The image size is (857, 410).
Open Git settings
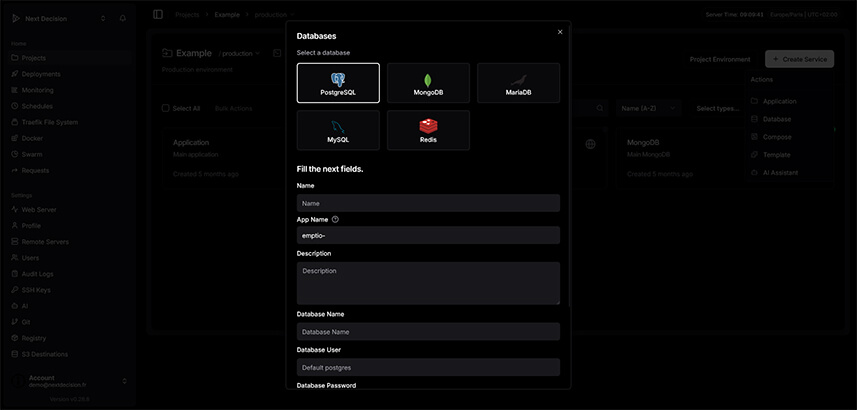click(70, 322)
